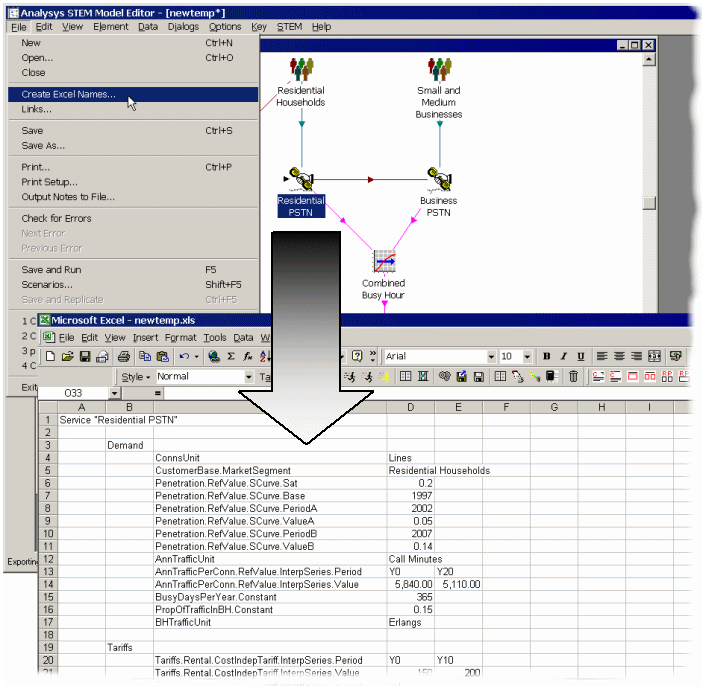This screenshot has height=691, width=702.
Task: Select the Residential PSTN service icon
Action: pyautogui.click(x=301, y=179)
